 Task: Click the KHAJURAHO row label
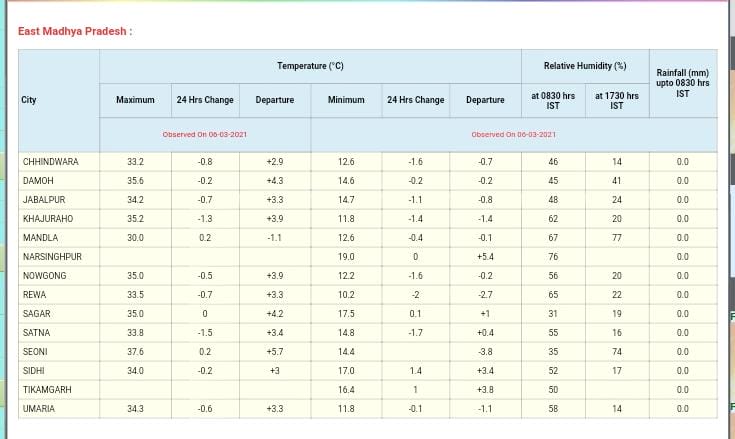47,219
